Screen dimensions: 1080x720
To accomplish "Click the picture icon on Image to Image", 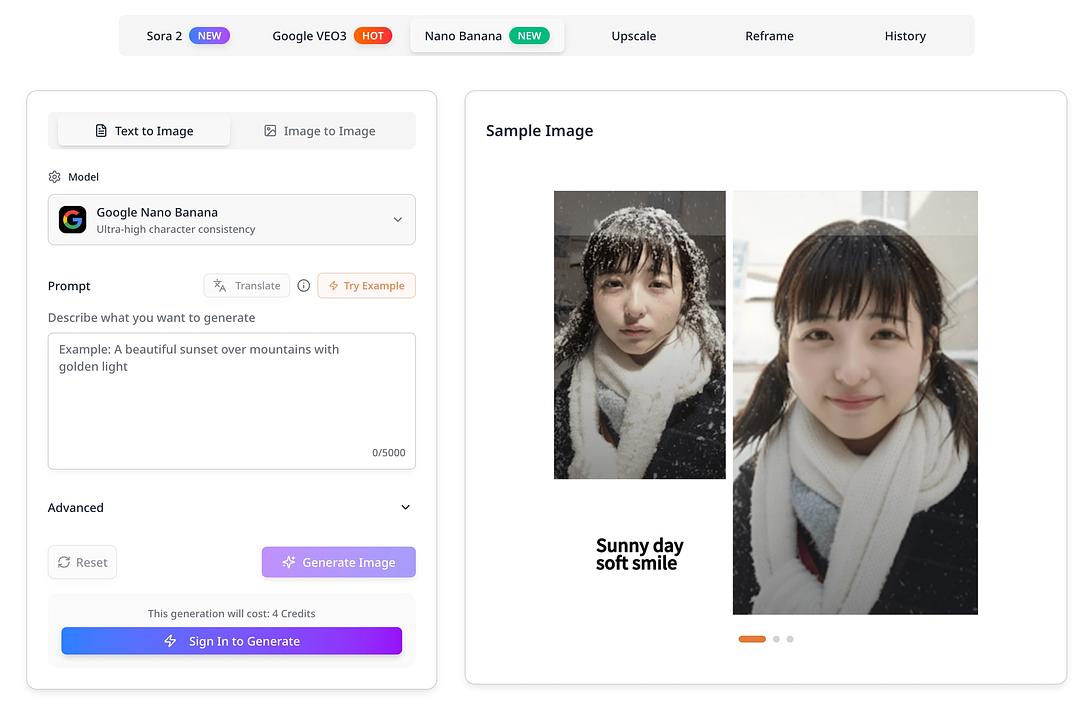I will tap(269, 130).
